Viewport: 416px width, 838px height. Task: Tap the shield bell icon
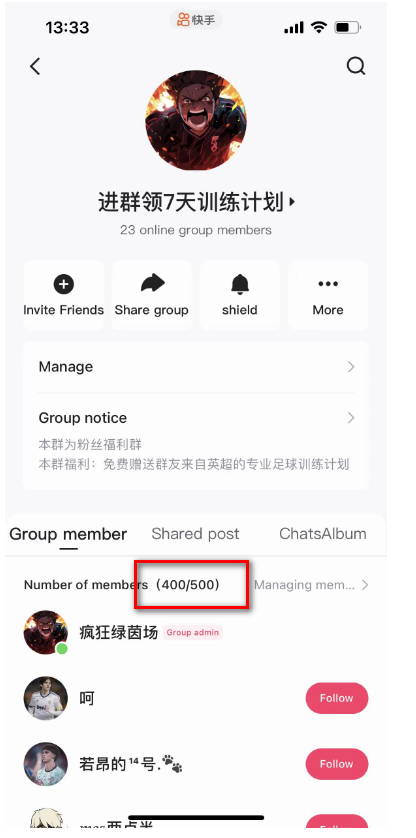point(240,284)
